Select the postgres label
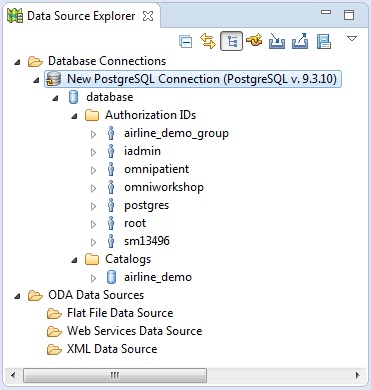The height and width of the screenshot is (390, 371). point(146,206)
